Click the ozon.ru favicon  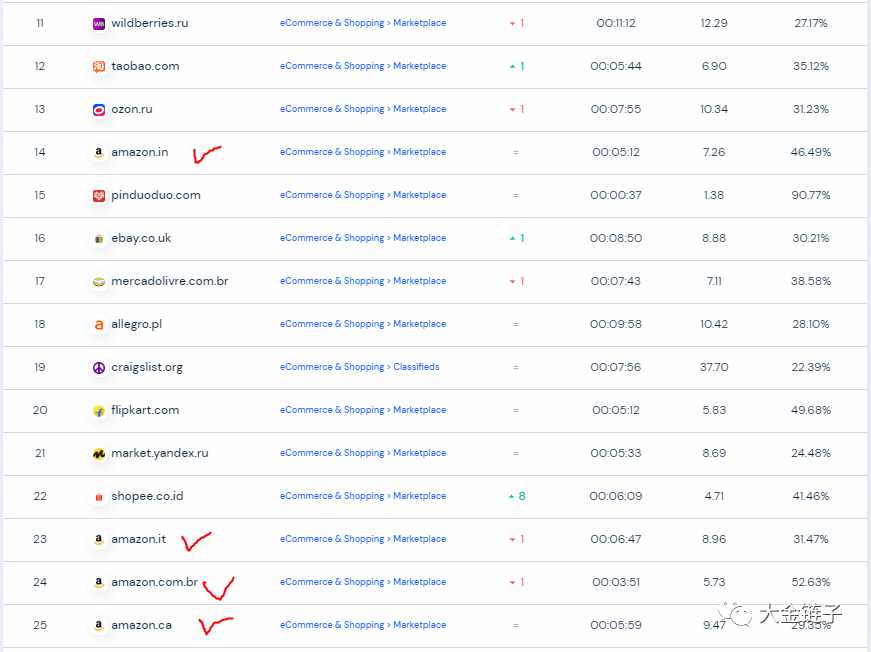[99, 109]
